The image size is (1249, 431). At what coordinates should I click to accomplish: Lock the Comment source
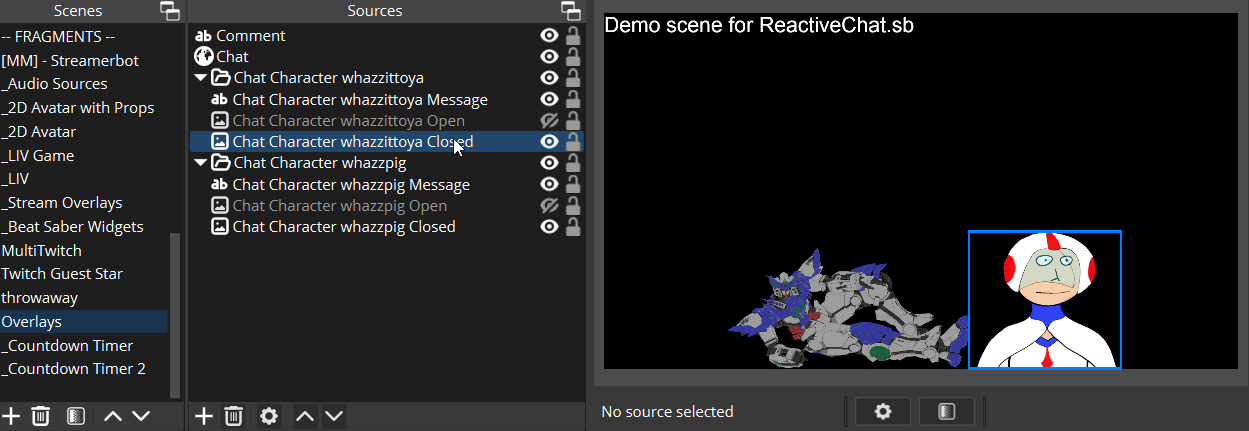coord(573,36)
